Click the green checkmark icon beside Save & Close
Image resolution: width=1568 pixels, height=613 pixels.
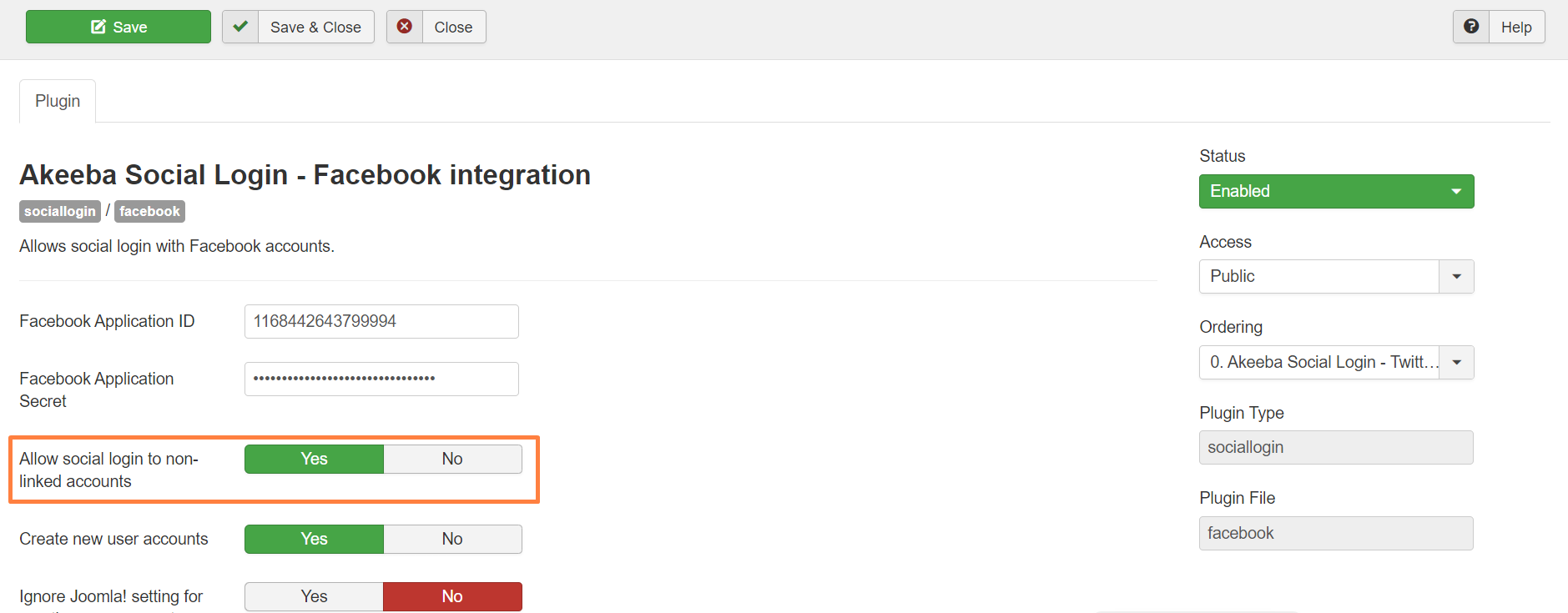(x=240, y=27)
